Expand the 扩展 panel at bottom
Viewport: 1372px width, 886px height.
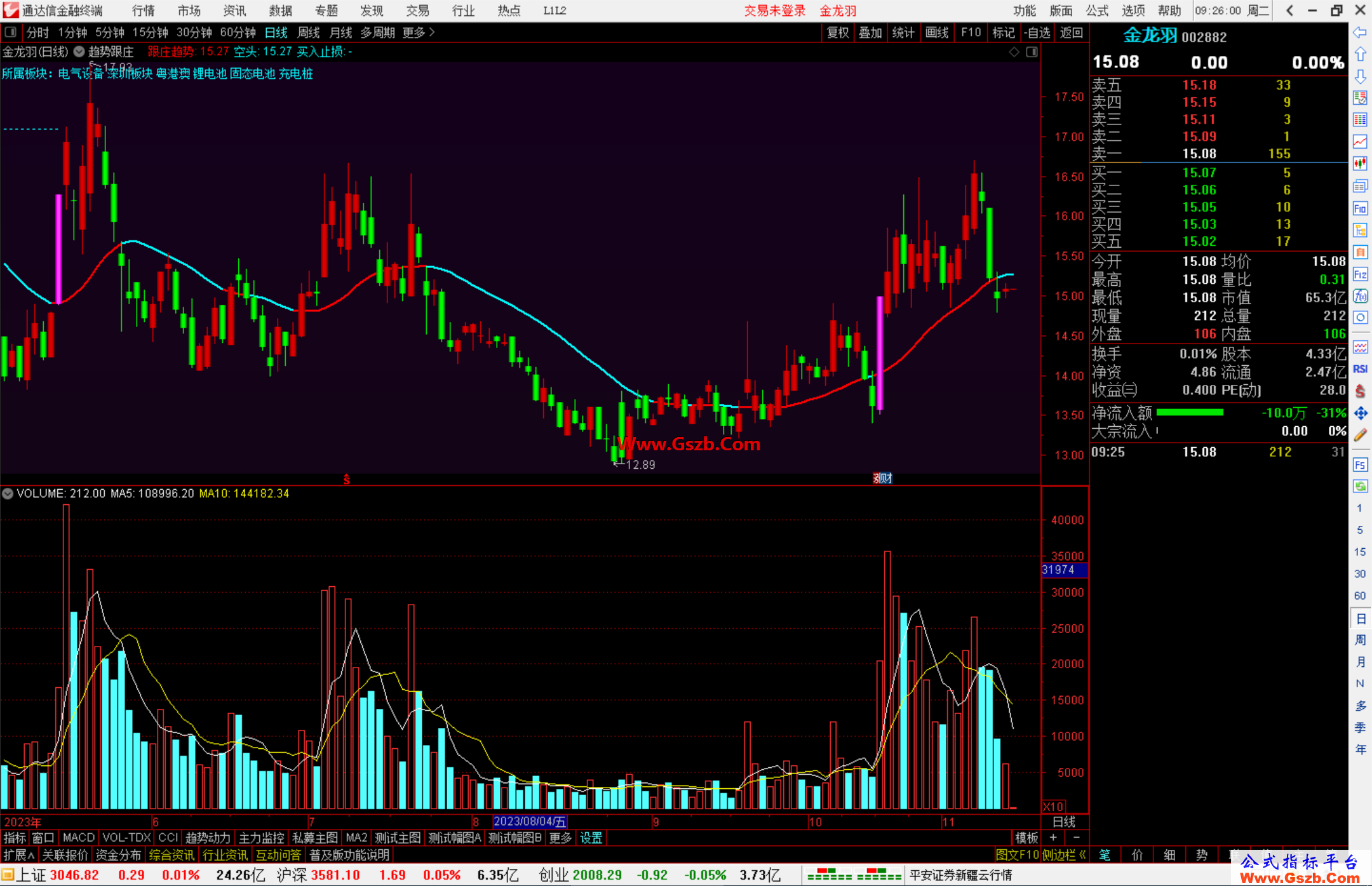(19, 855)
